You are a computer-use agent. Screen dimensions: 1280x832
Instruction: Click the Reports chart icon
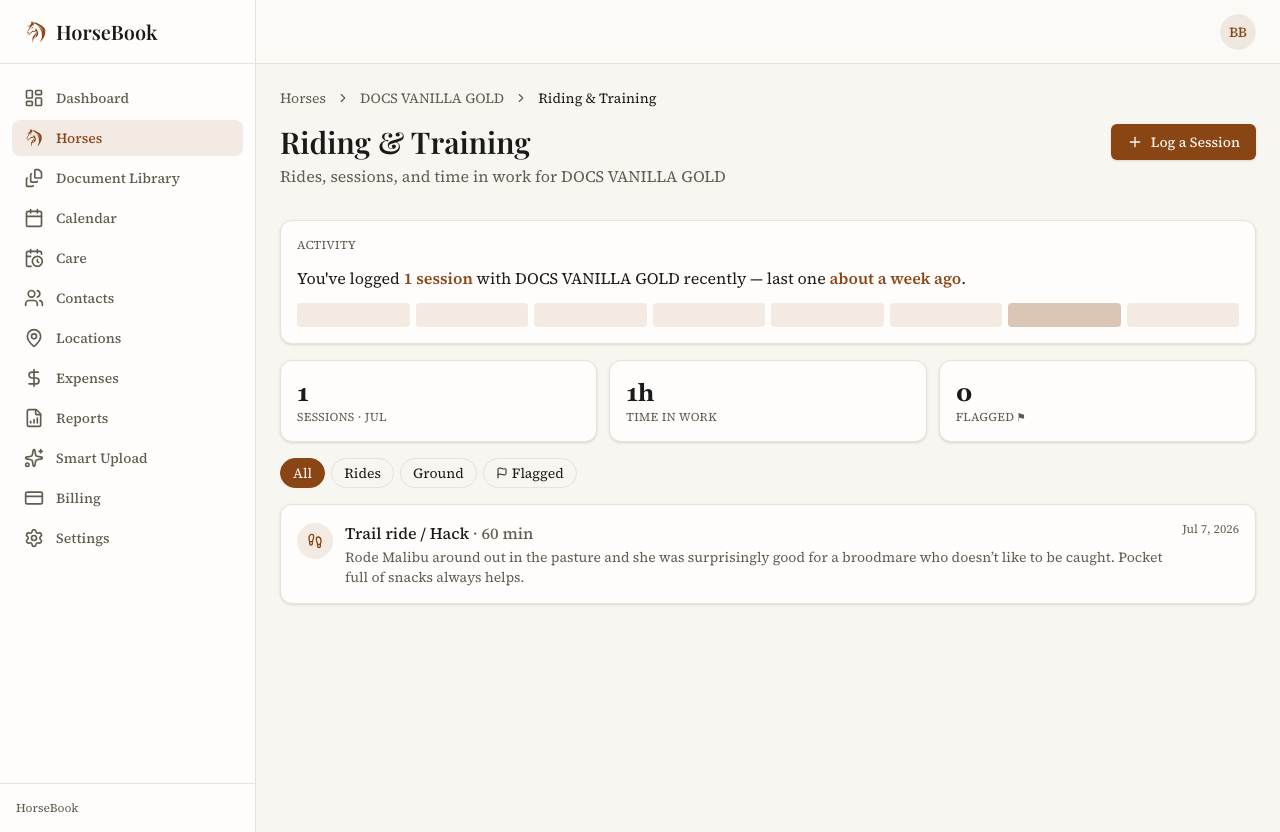click(34, 418)
